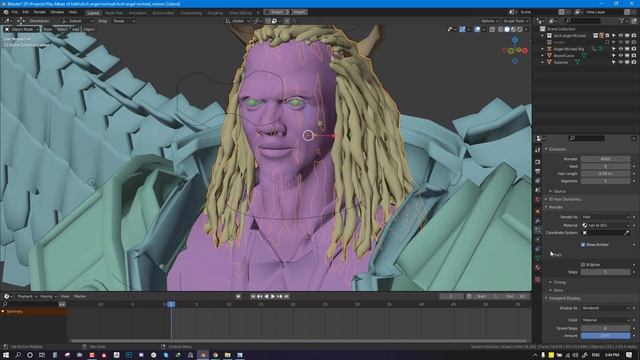Viewport: 640px width, 360px height.
Task: Open the Display As Rendered dropdown
Action: point(606,308)
